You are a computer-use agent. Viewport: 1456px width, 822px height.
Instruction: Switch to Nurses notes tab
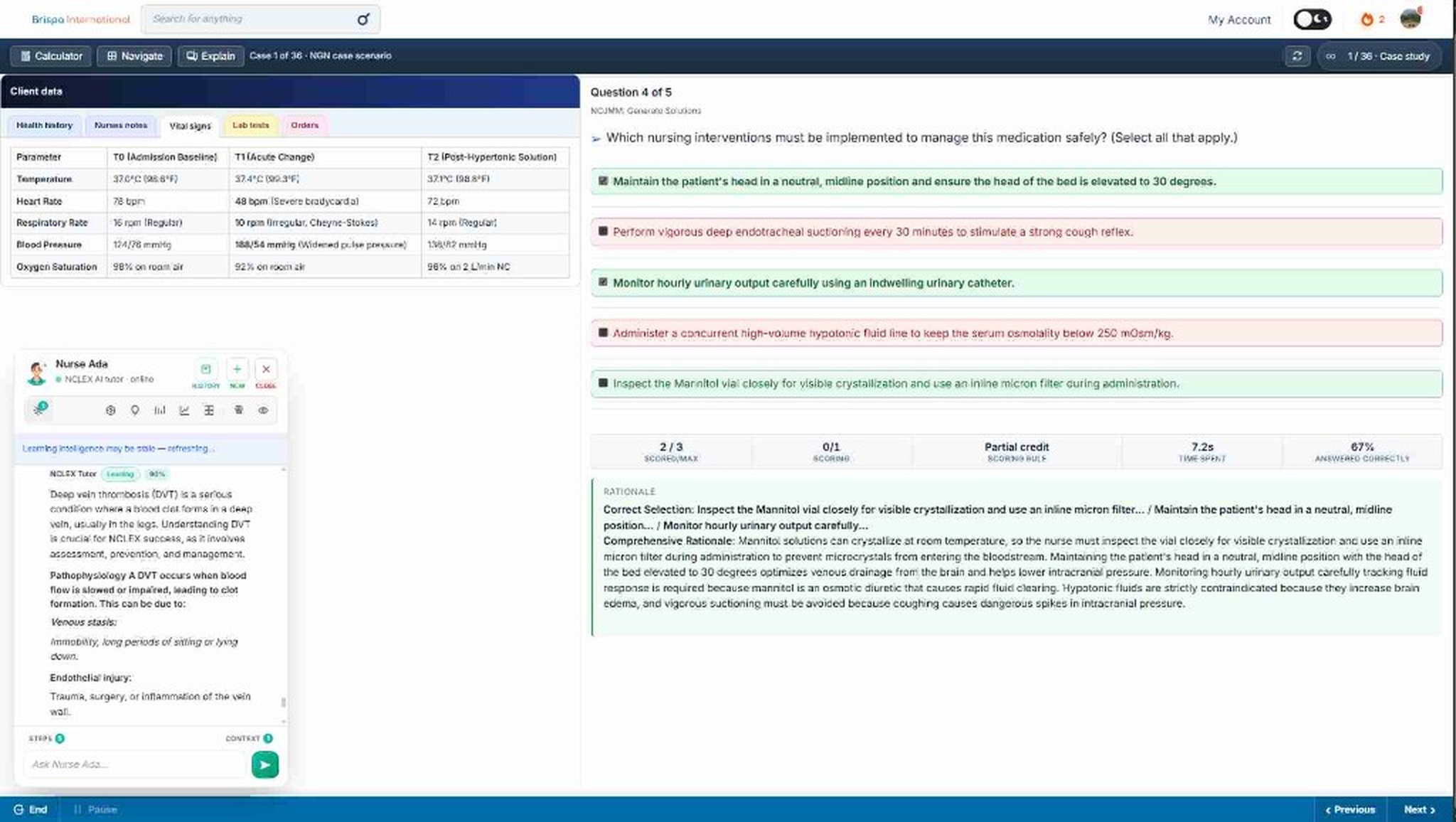[121, 125]
